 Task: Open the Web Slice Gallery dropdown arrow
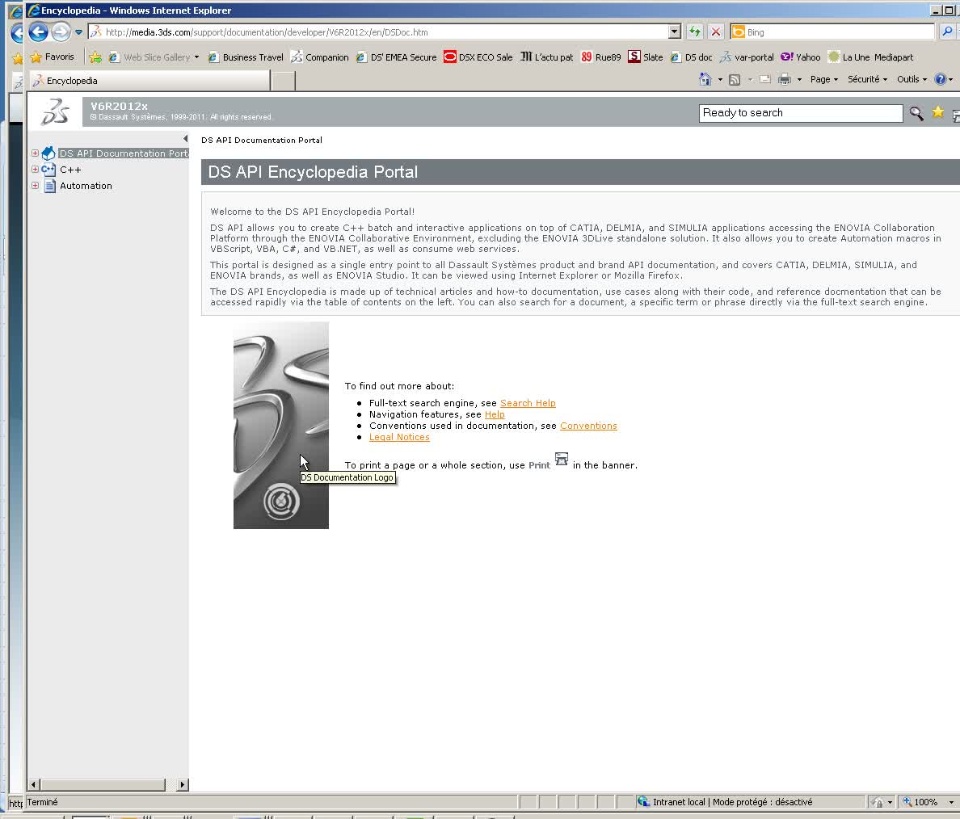197,57
